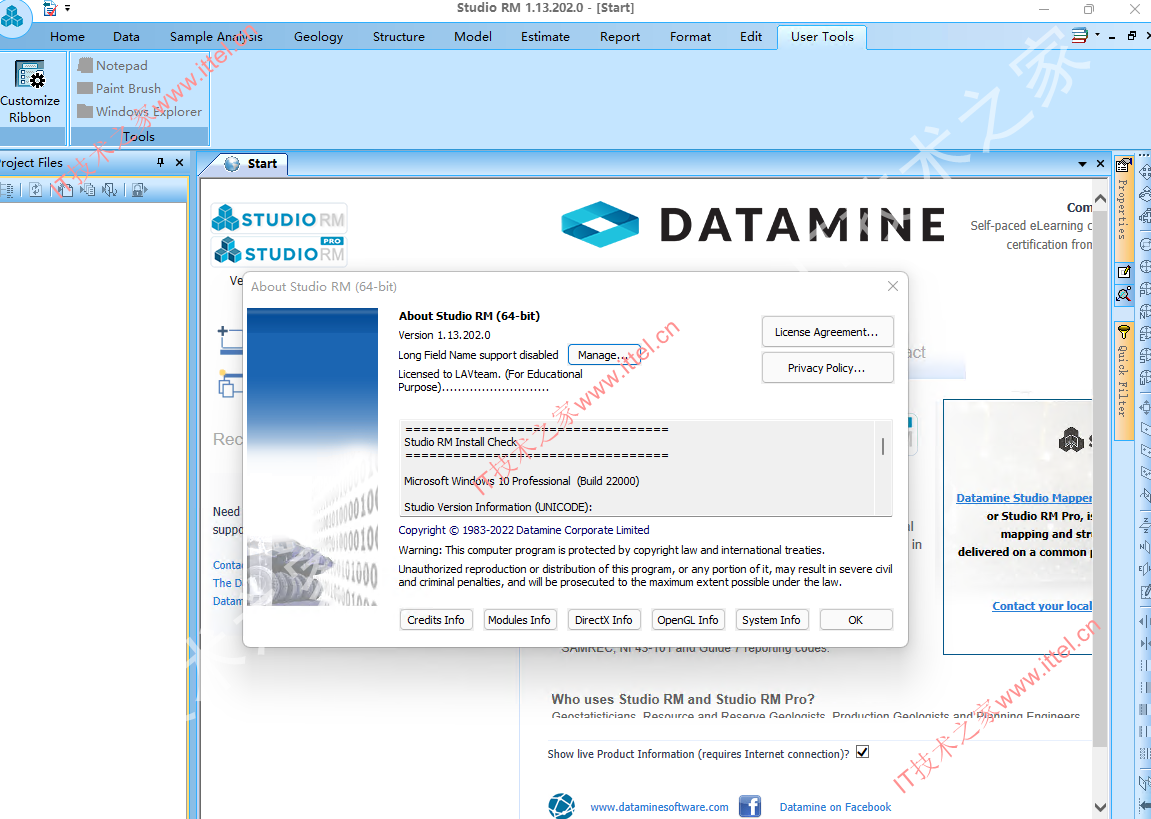The image size is (1151, 819).
Task: Click the Studio RM Pro logo
Action: pos(279,251)
